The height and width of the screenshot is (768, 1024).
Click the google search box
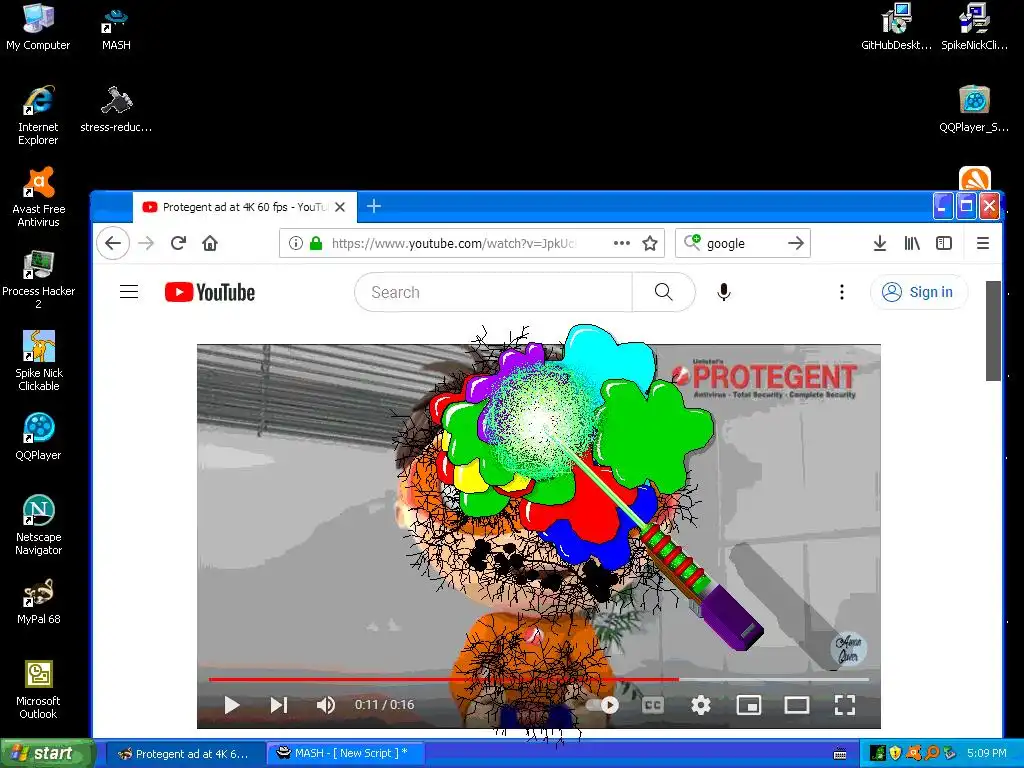click(x=743, y=244)
